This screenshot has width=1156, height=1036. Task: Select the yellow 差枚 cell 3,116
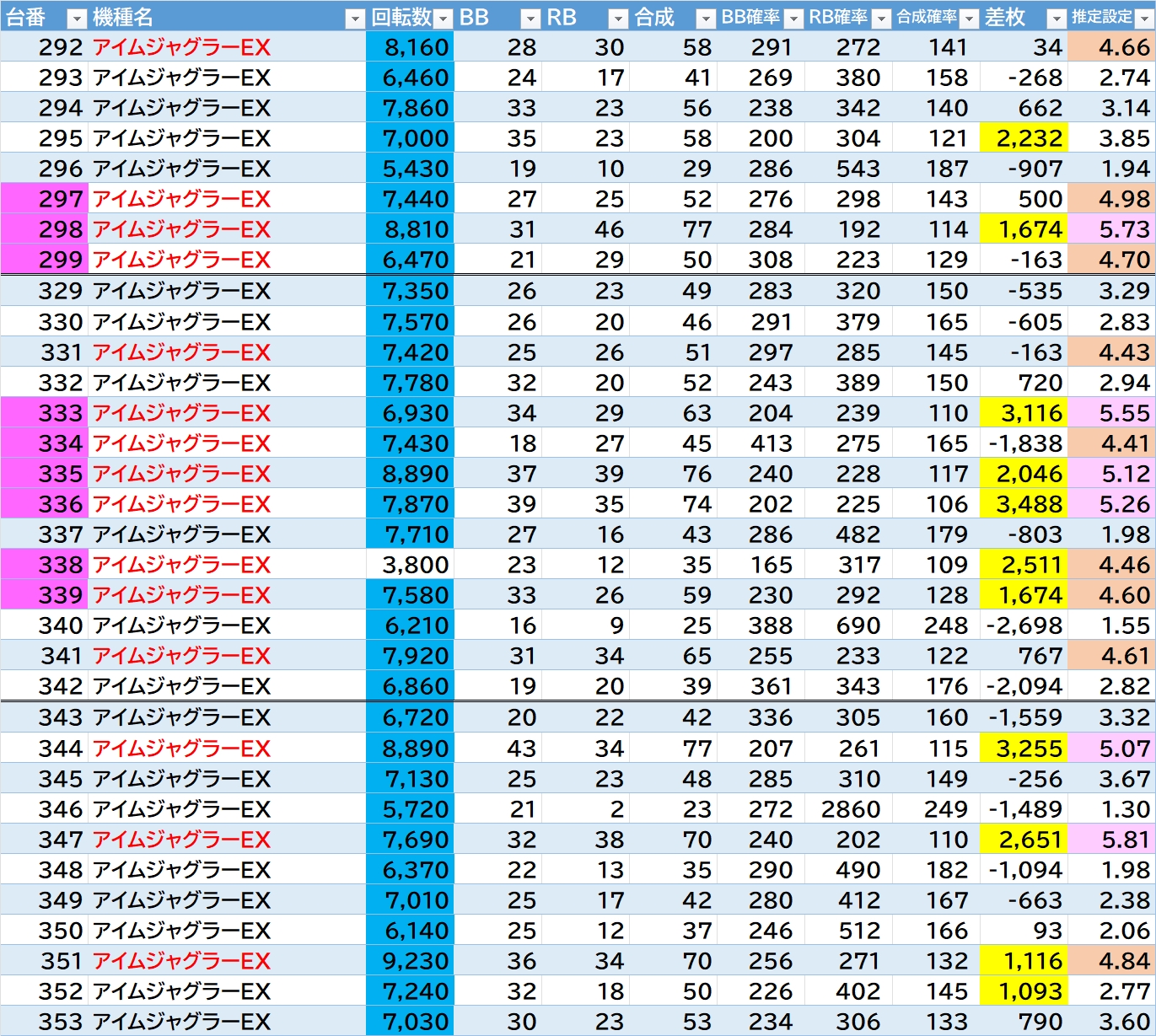point(1024,413)
